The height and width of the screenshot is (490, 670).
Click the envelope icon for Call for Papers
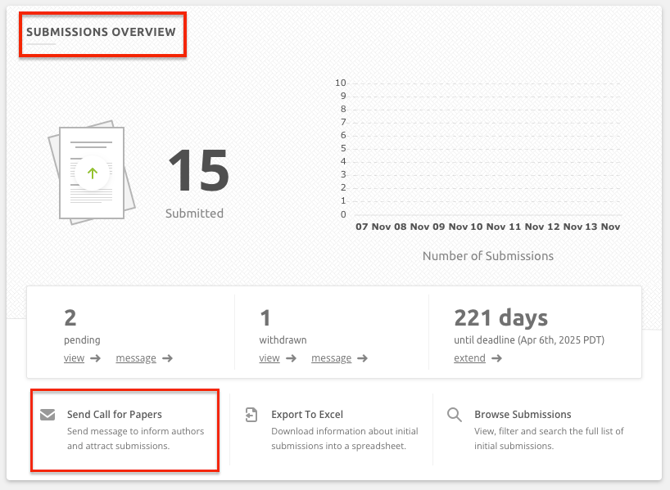pyautogui.click(x=47, y=415)
